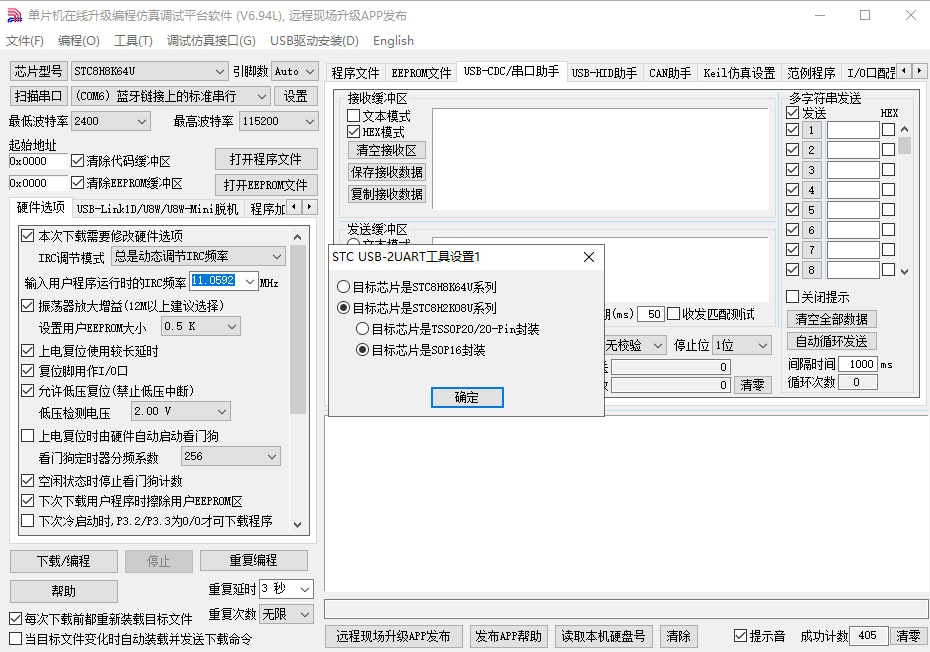This screenshot has height=652, width=930.
Task: Open IRC frequency 11.0592 dropdown
Action: [x=224, y=281]
